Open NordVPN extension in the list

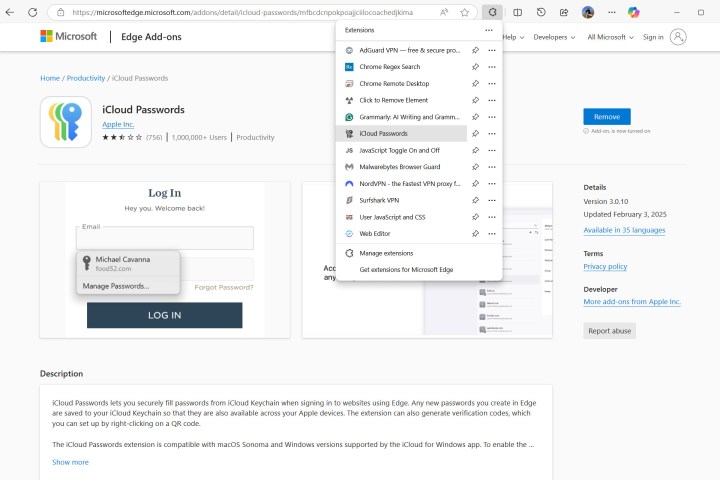409,184
